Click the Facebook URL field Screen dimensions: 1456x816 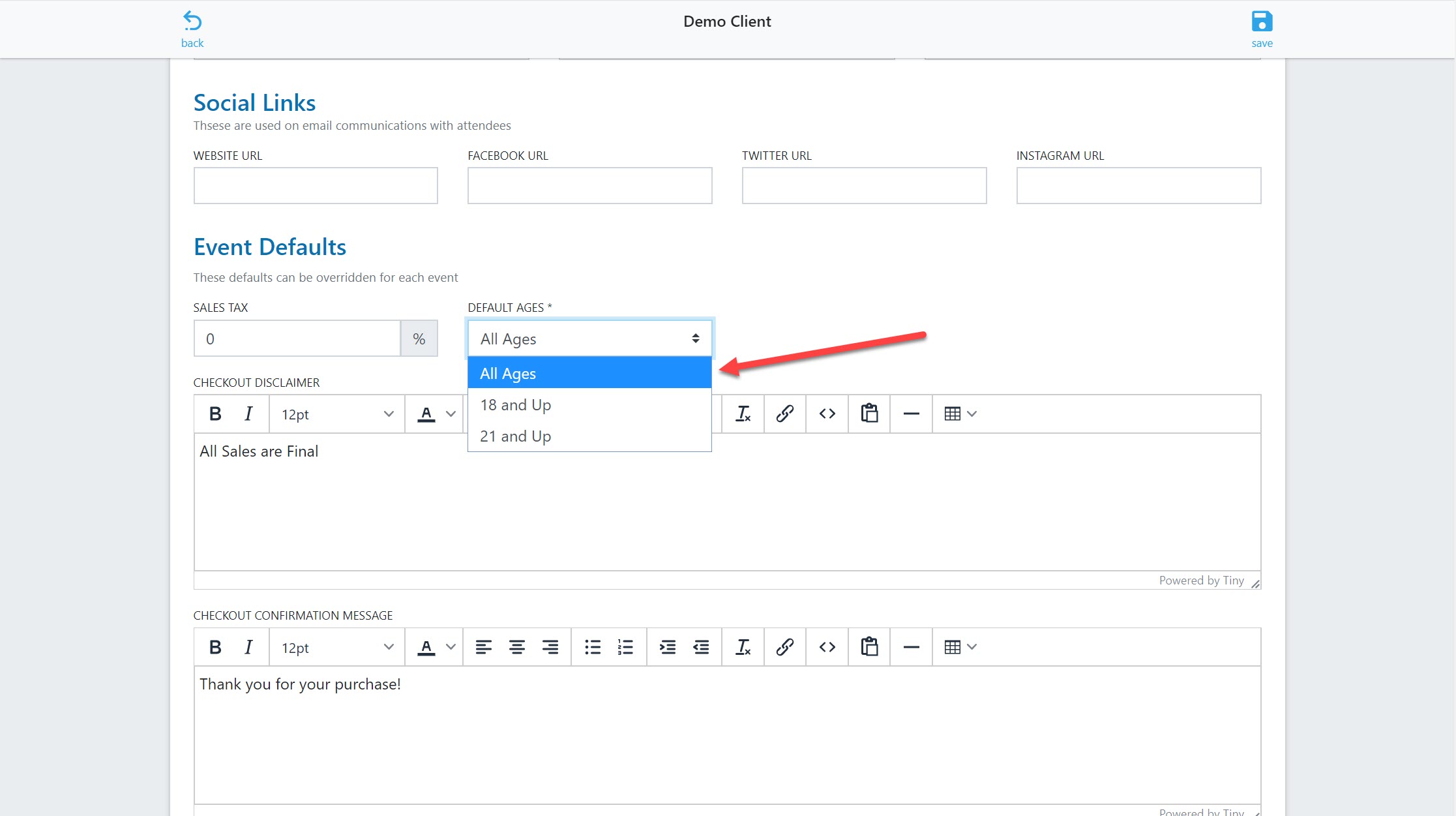(x=589, y=185)
